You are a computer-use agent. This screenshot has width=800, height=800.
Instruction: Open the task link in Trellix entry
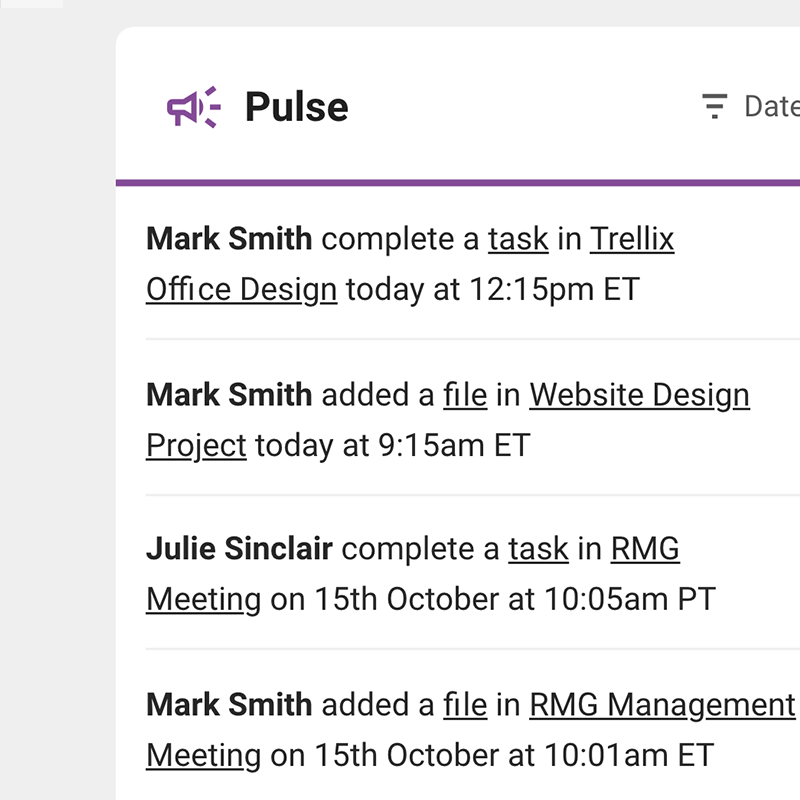[518, 240]
